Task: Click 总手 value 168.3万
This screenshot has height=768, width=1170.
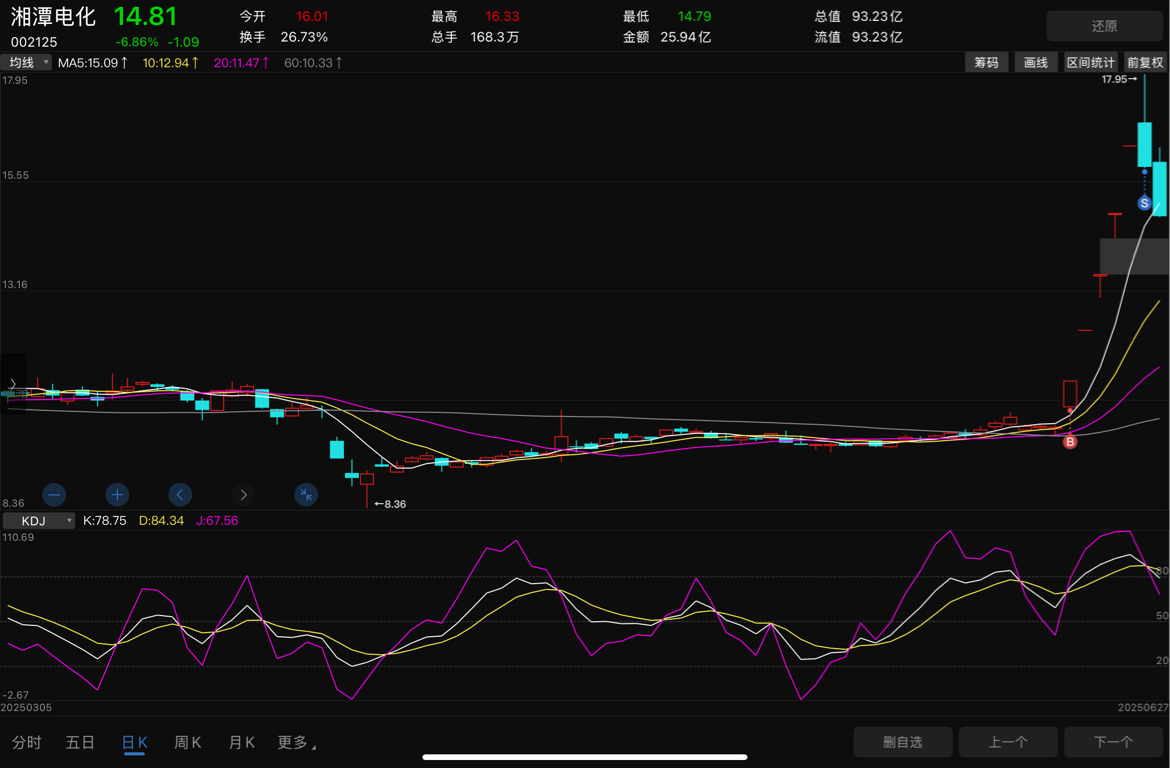Action: (495, 37)
